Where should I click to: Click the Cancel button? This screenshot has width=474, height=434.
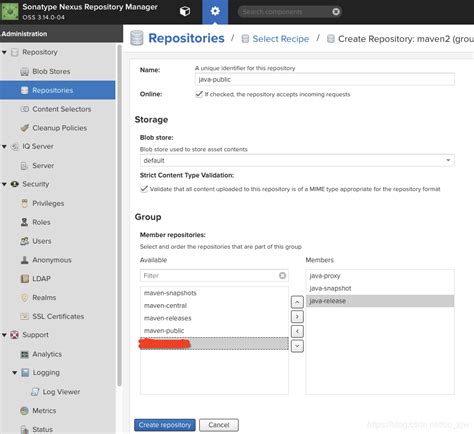point(219,425)
